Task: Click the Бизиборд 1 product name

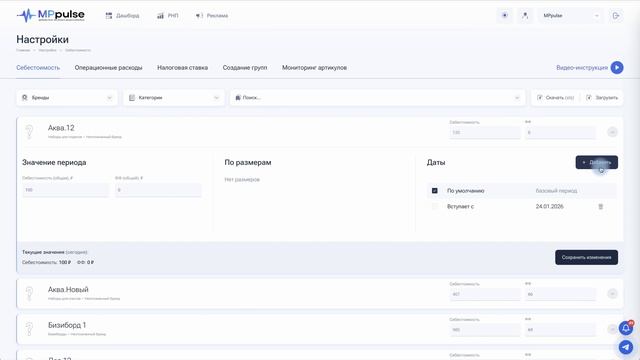Action: pos(67,325)
